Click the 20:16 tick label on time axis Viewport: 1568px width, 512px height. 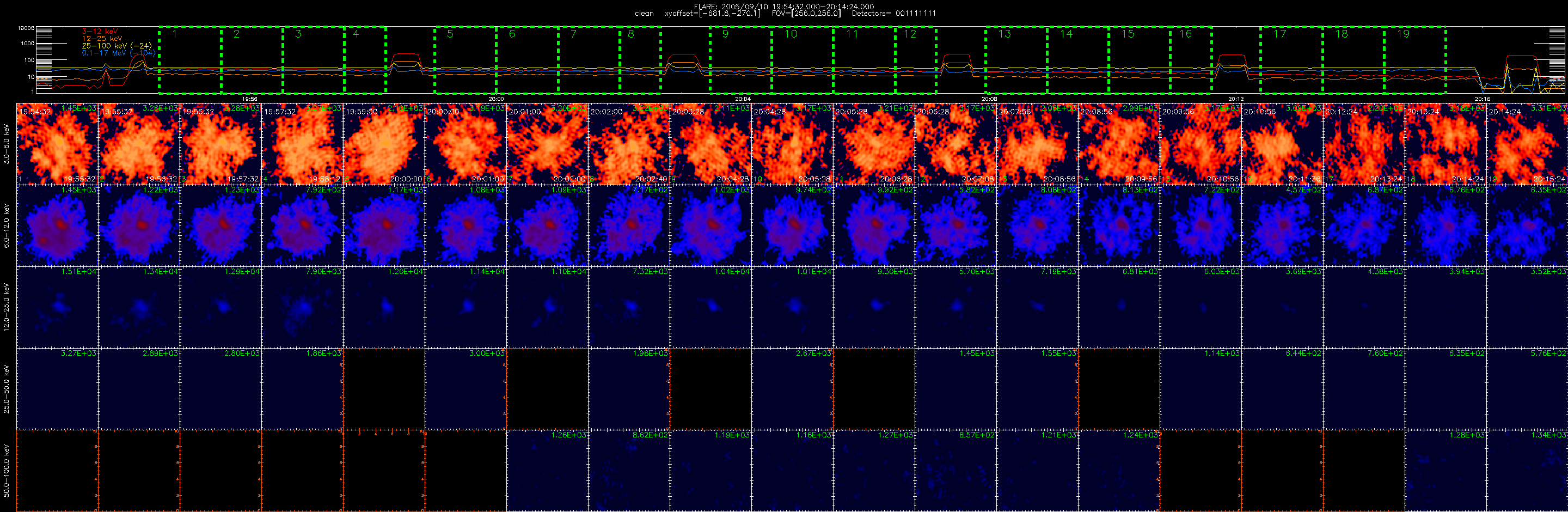(x=1482, y=99)
